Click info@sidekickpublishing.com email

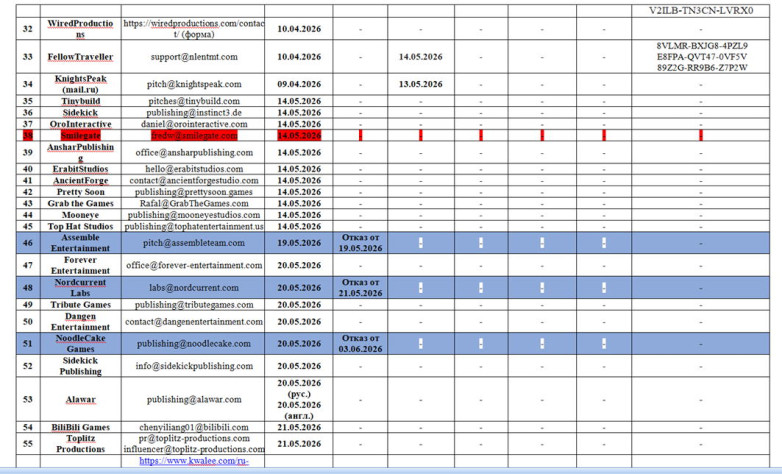coord(194,366)
